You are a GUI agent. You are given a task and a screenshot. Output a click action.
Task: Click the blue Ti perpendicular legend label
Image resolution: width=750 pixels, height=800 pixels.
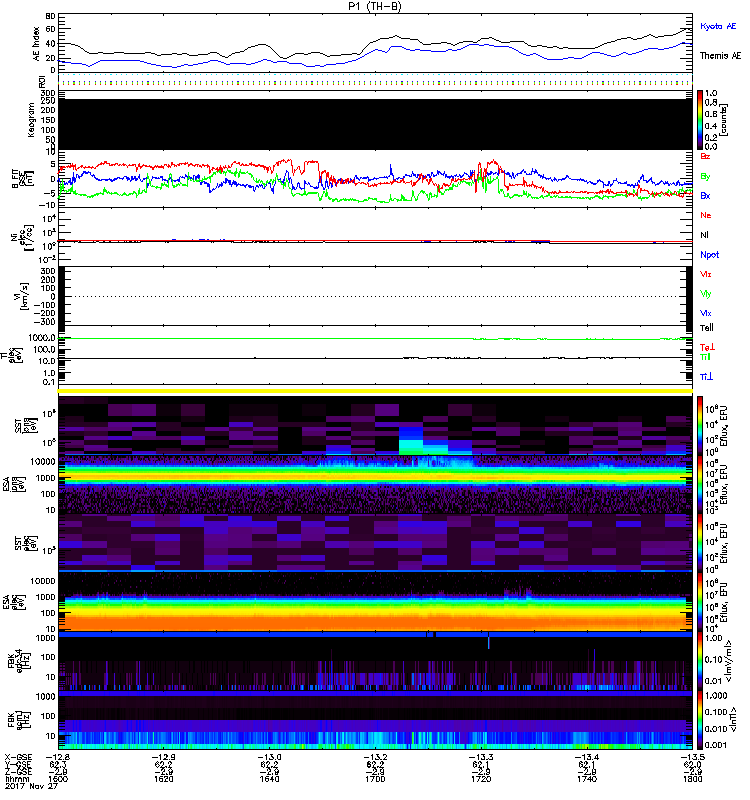click(706, 377)
